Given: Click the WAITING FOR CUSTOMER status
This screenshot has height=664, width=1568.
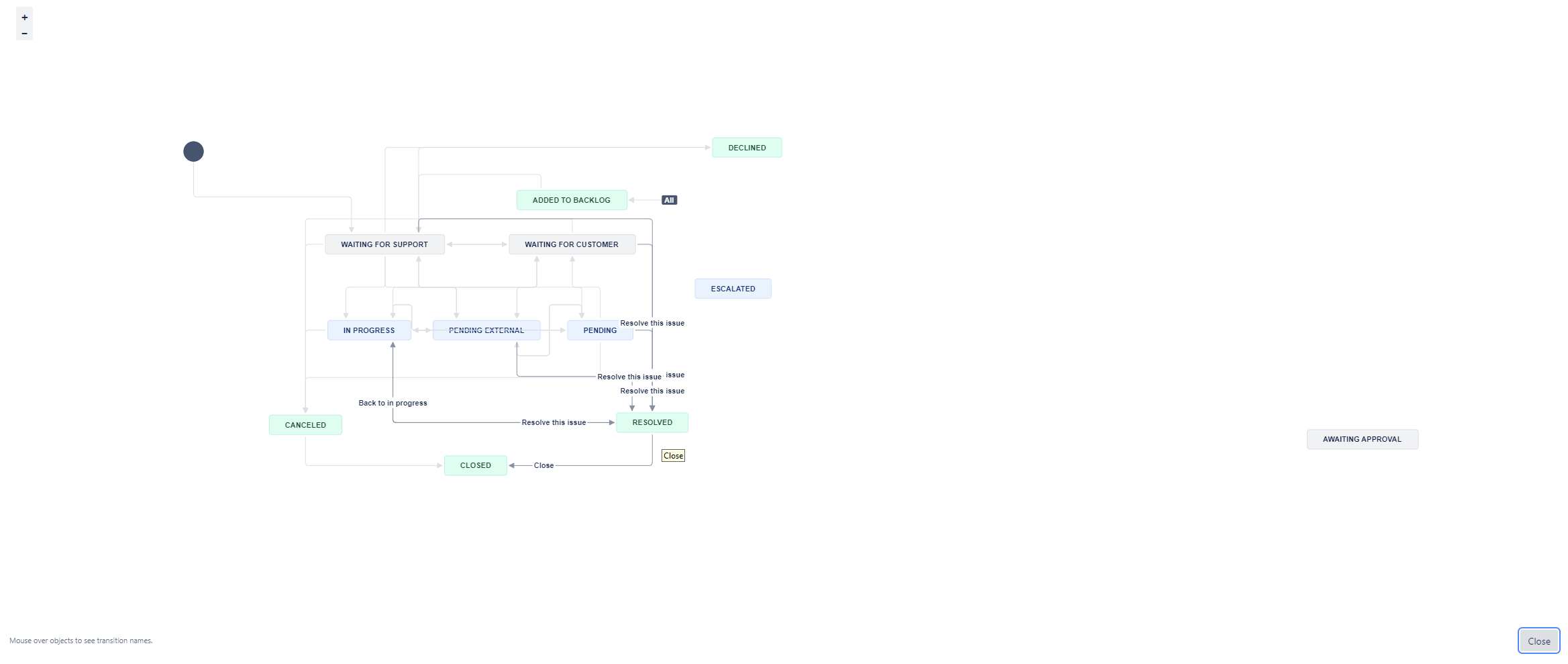Looking at the screenshot, I should [572, 244].
